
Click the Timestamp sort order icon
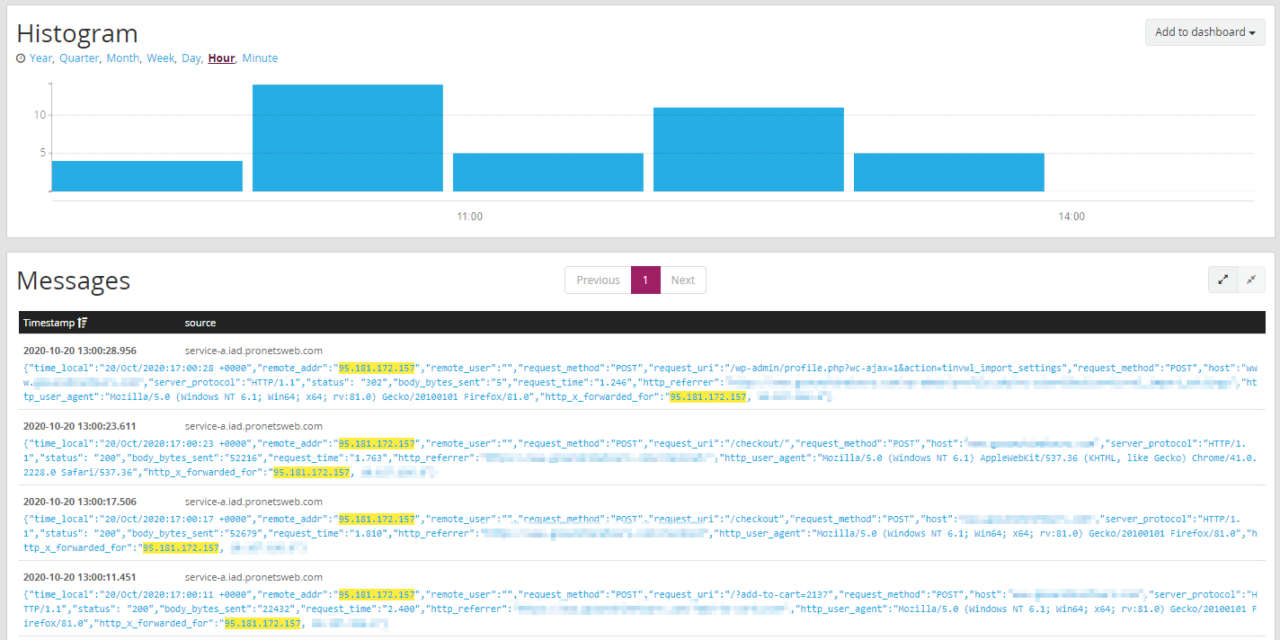pos(82,323)
